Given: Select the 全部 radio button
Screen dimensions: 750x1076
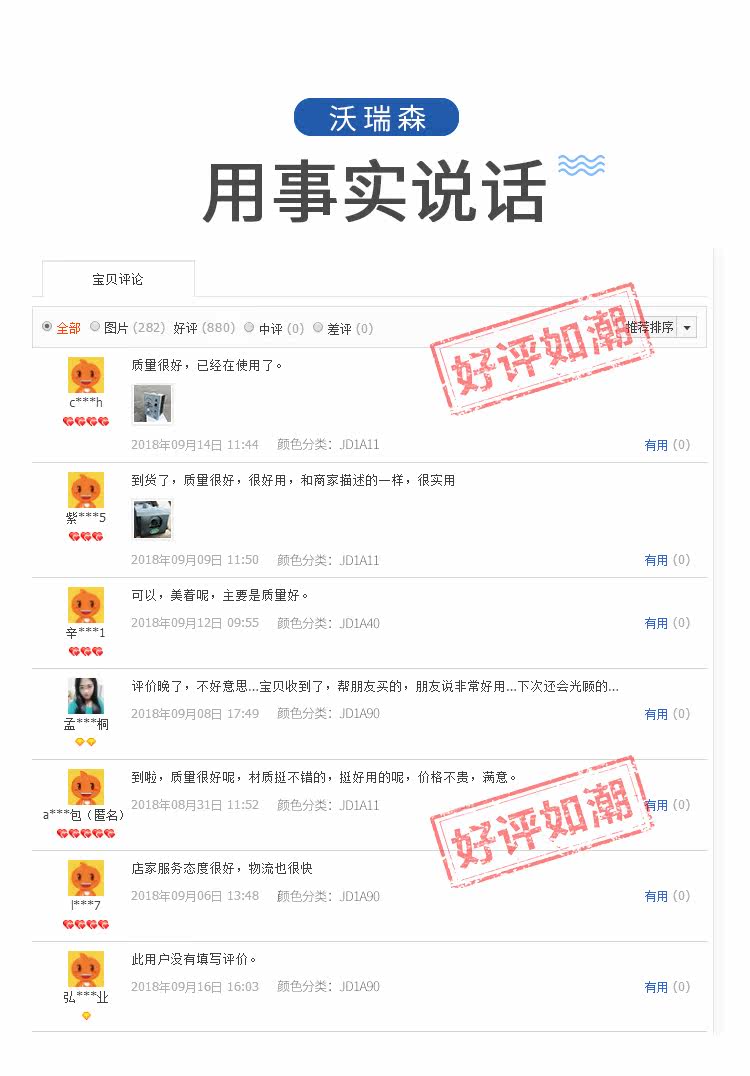Looking at the screenshot, I should pyautogui.click(x=47, y=327).
